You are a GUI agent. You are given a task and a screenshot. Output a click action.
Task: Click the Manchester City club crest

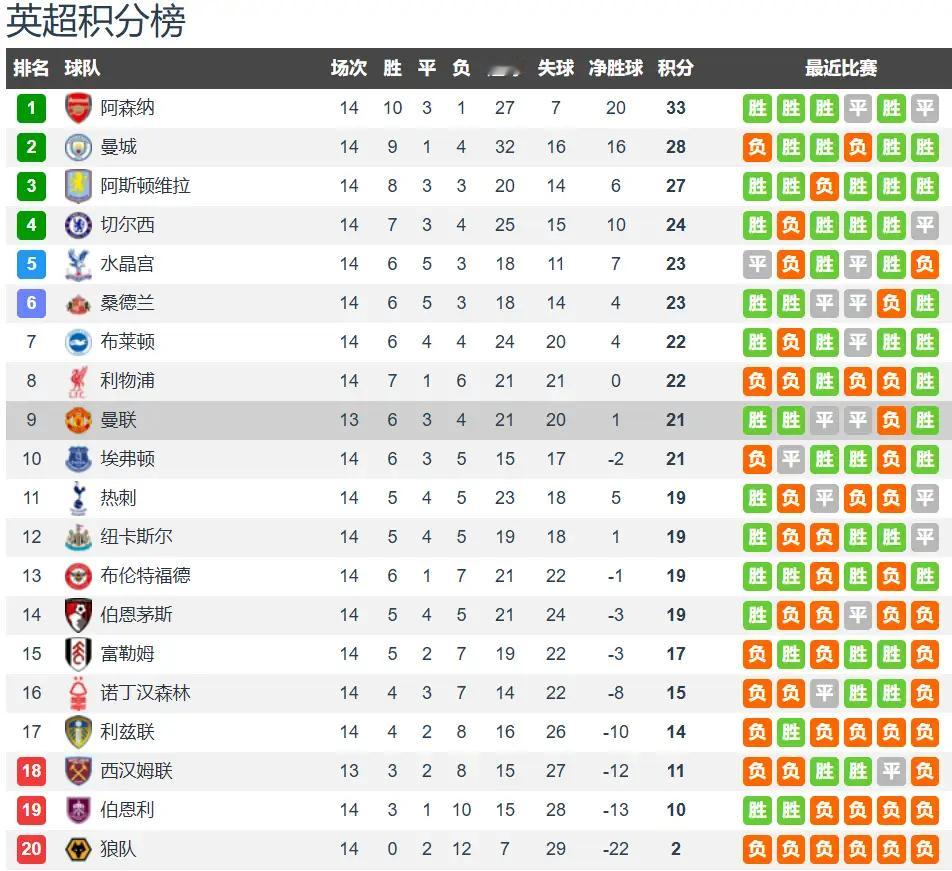[x=78, y=147]
